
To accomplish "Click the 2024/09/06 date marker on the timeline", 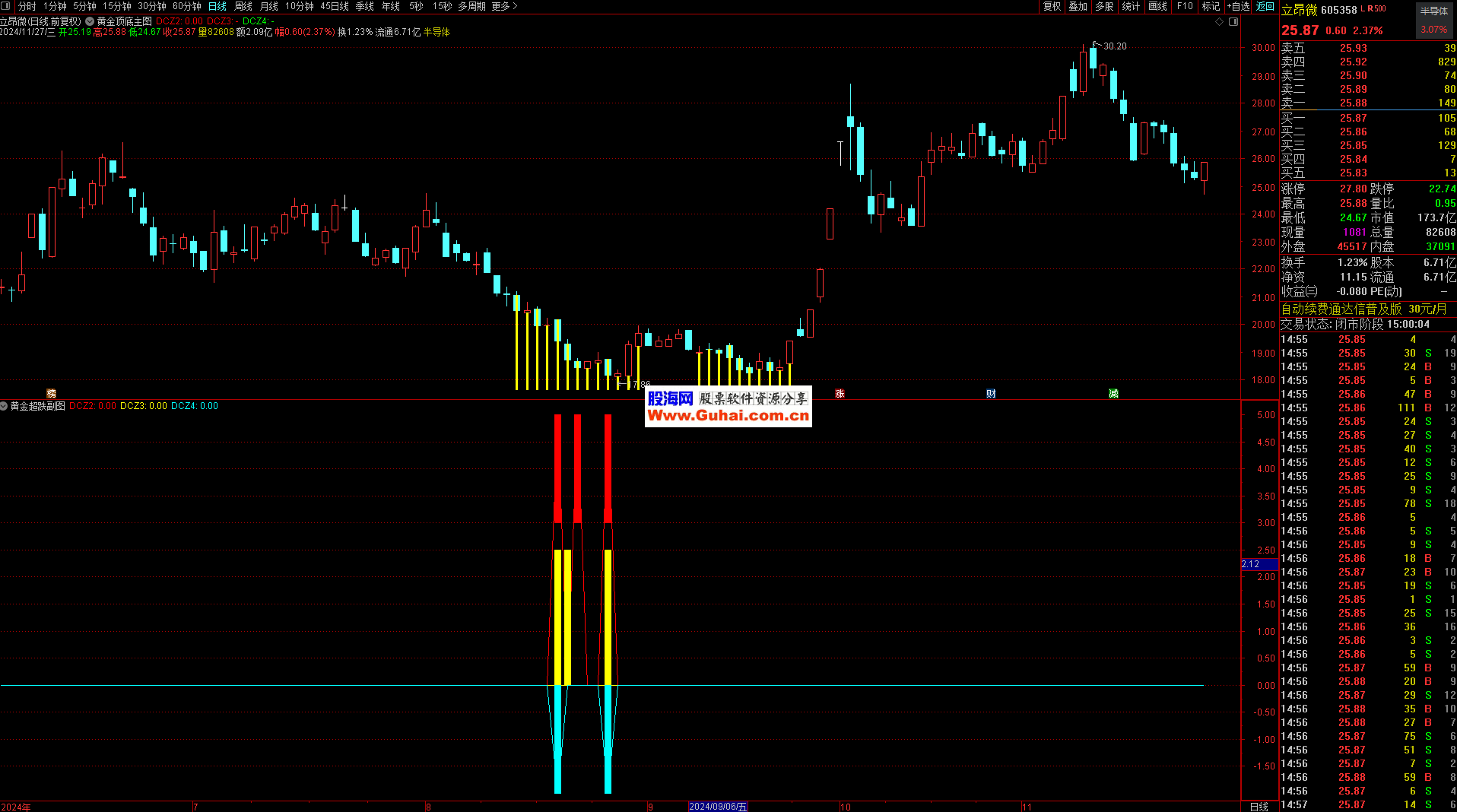I will (x=717, y=807).
